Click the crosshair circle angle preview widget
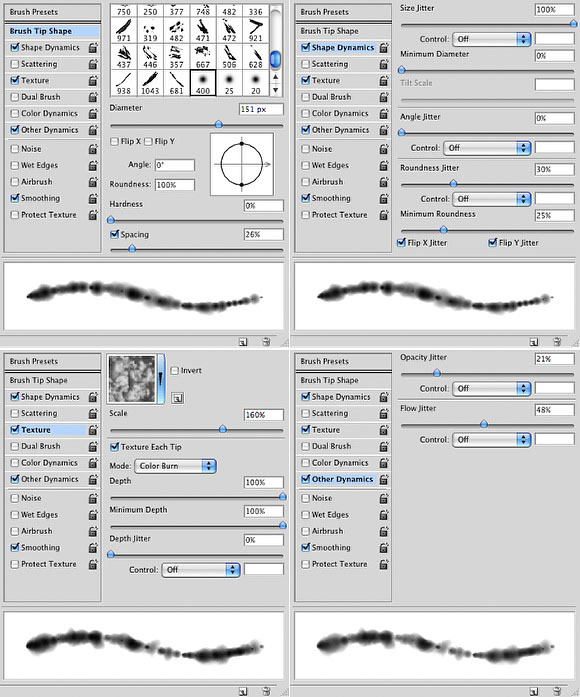Screen dimensions: 580x697 [x=242, y=164]
